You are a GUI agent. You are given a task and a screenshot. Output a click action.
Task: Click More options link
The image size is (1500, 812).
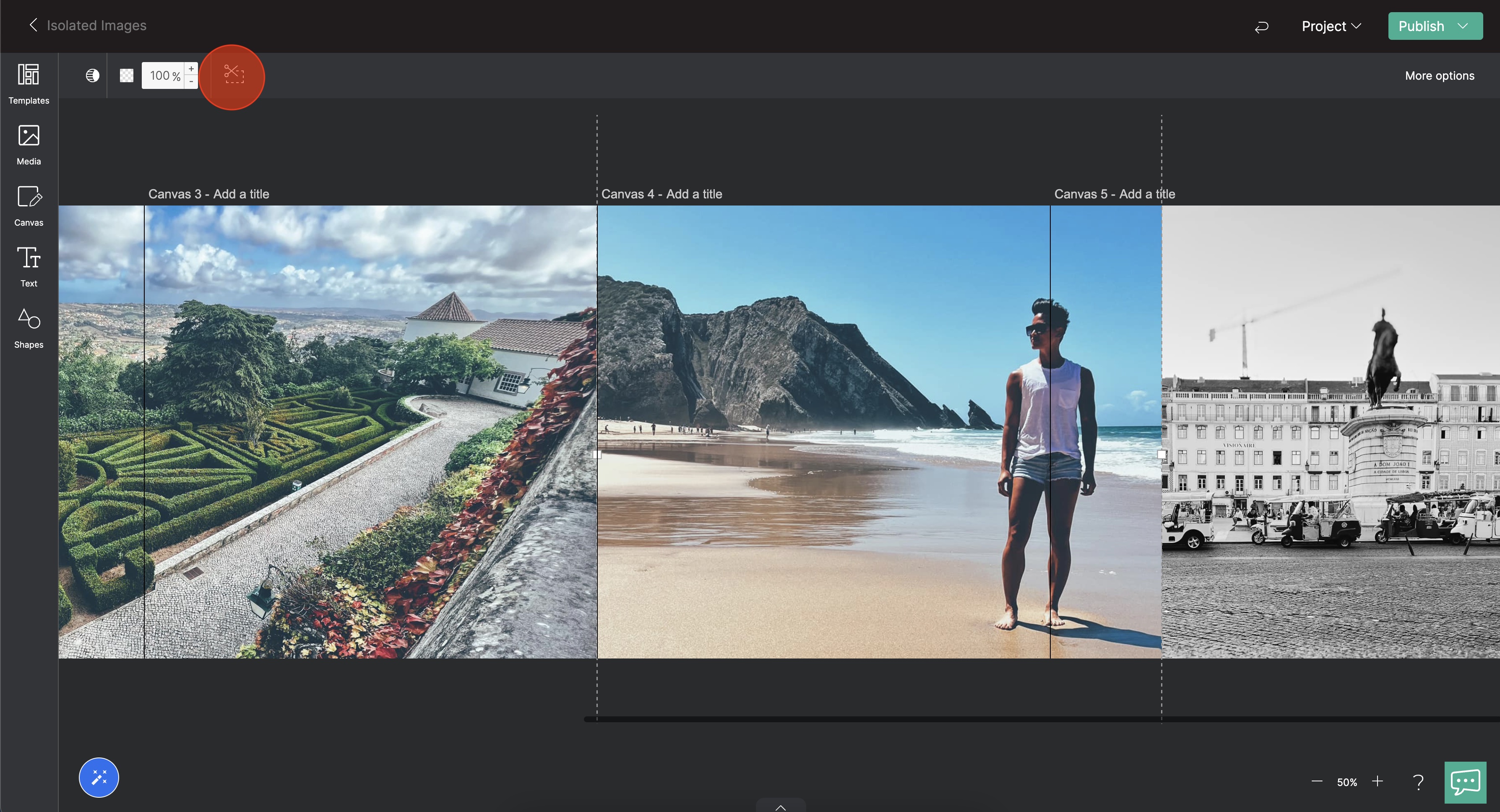pos(1440,75)
